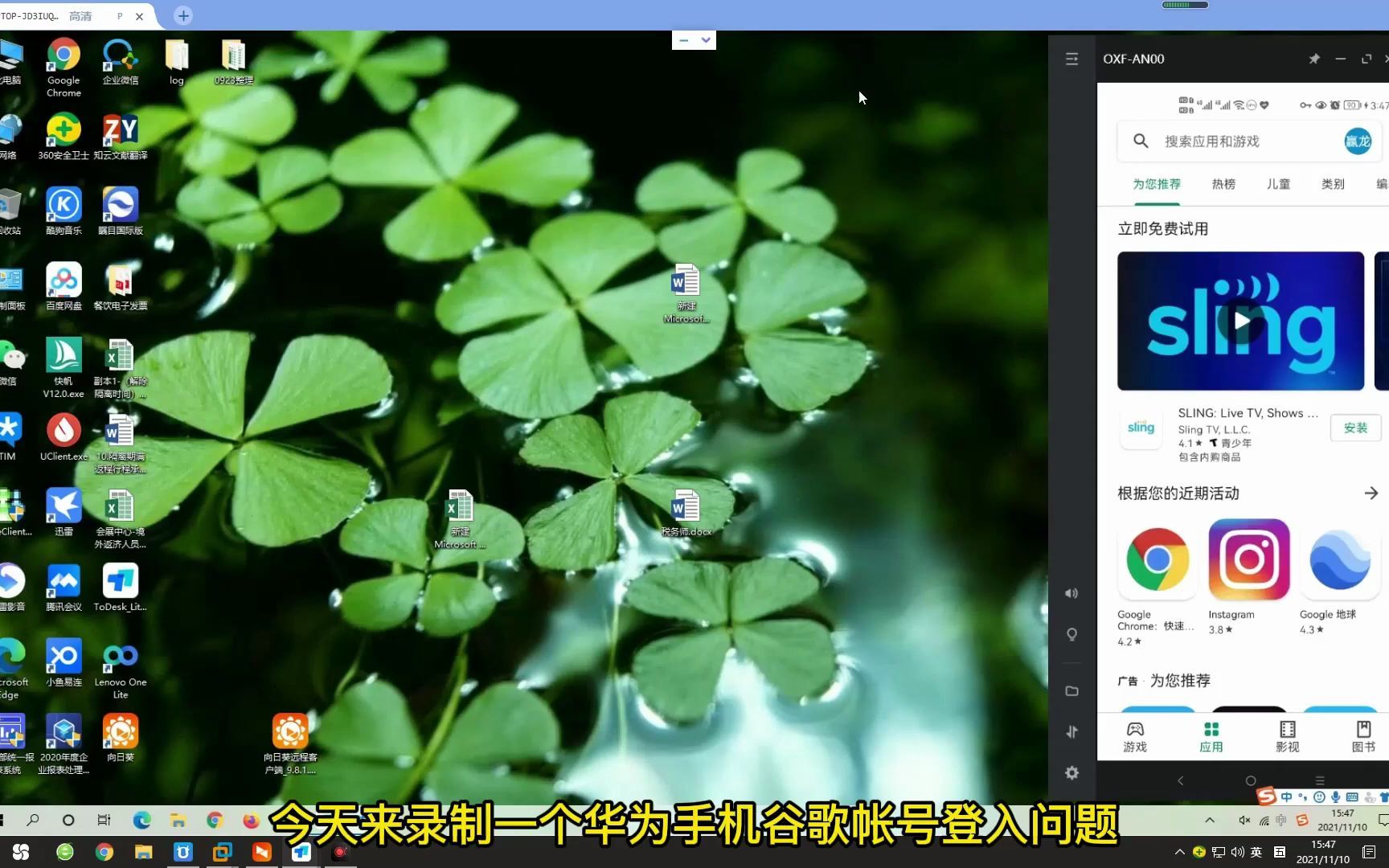Screen dimensions: 1389x868
Task: Open Lenovo One Lite shortcut
Action: coord(121,669)
